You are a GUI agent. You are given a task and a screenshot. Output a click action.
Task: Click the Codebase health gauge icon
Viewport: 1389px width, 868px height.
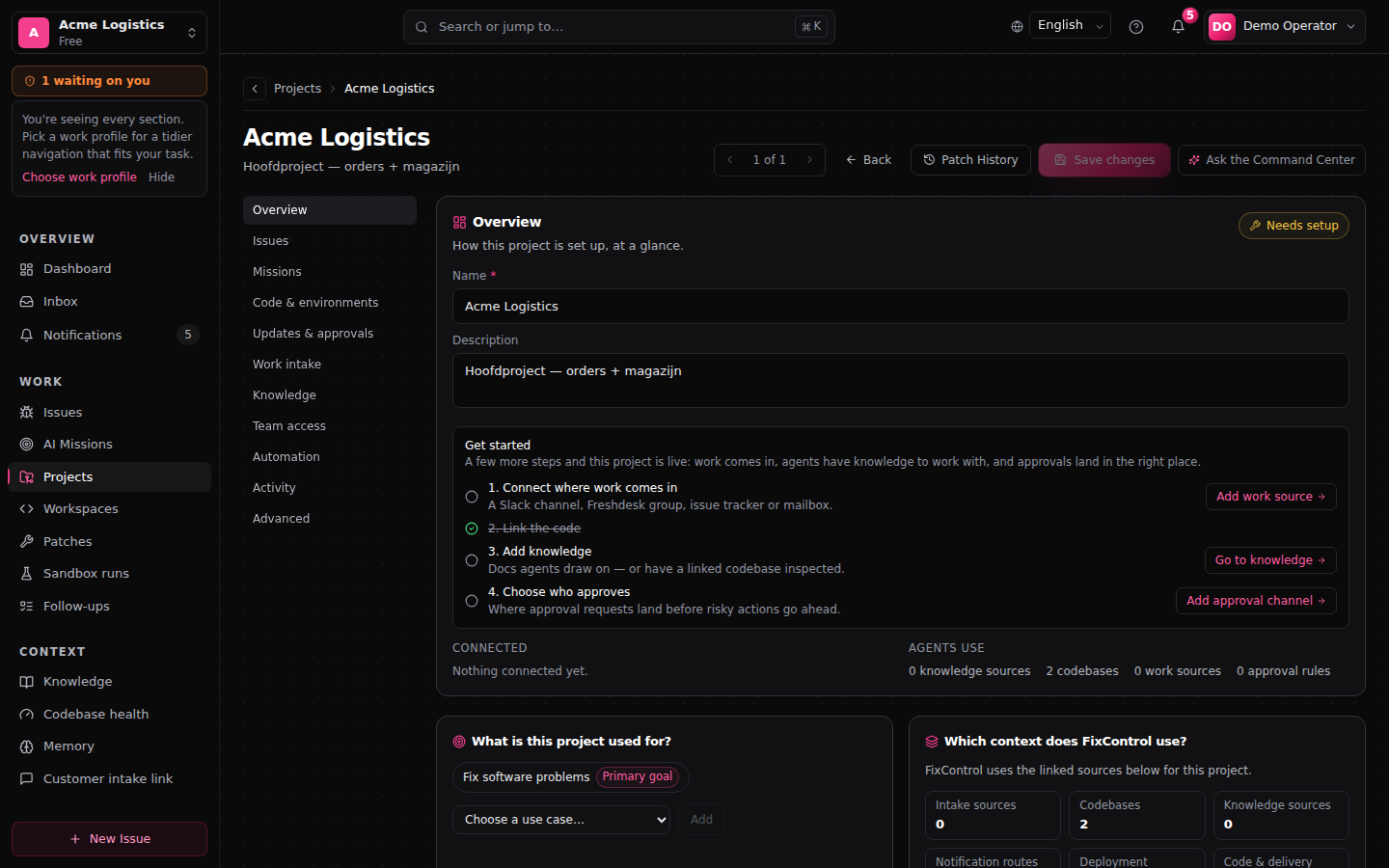pyautogui.click(x=26, y=715)
